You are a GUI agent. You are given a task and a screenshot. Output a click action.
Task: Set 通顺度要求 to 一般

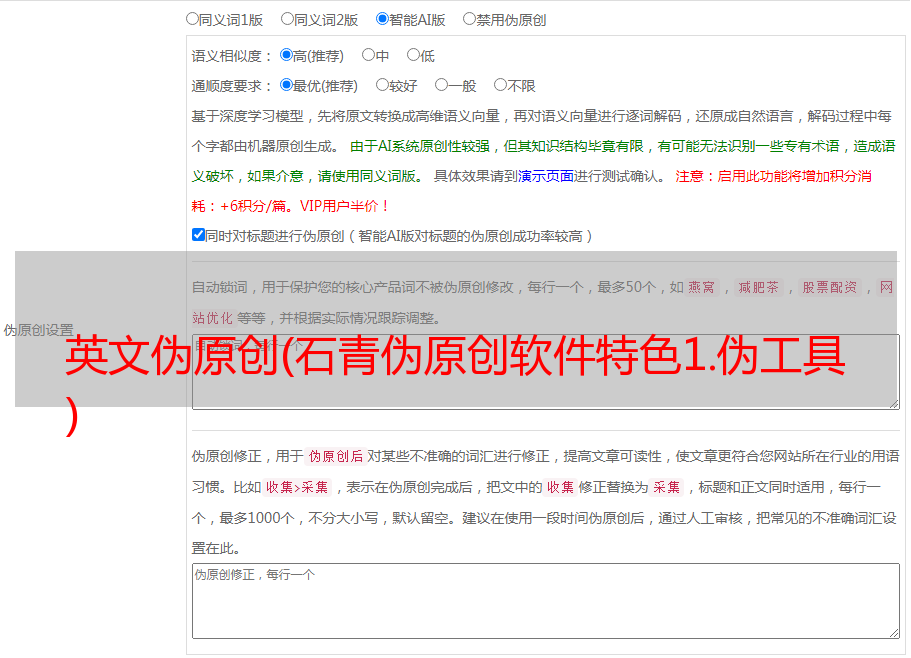(442, 85)
